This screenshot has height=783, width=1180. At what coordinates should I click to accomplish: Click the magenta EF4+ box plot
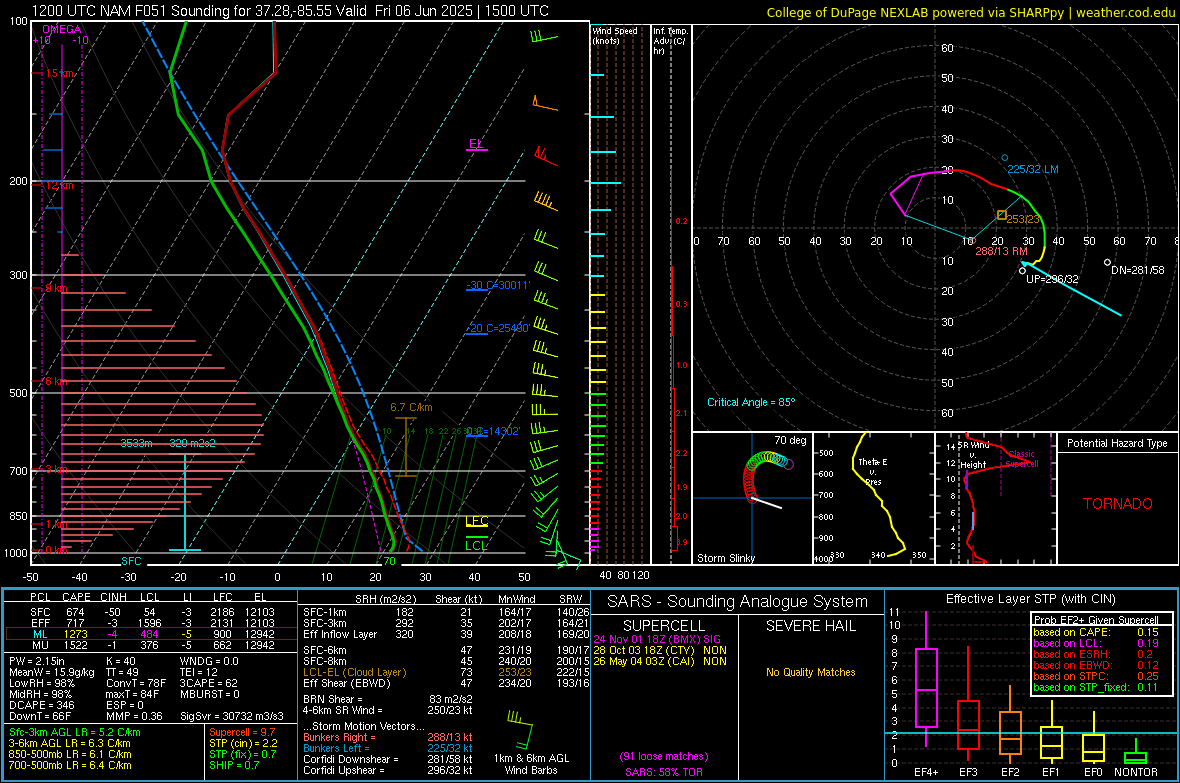926,680
